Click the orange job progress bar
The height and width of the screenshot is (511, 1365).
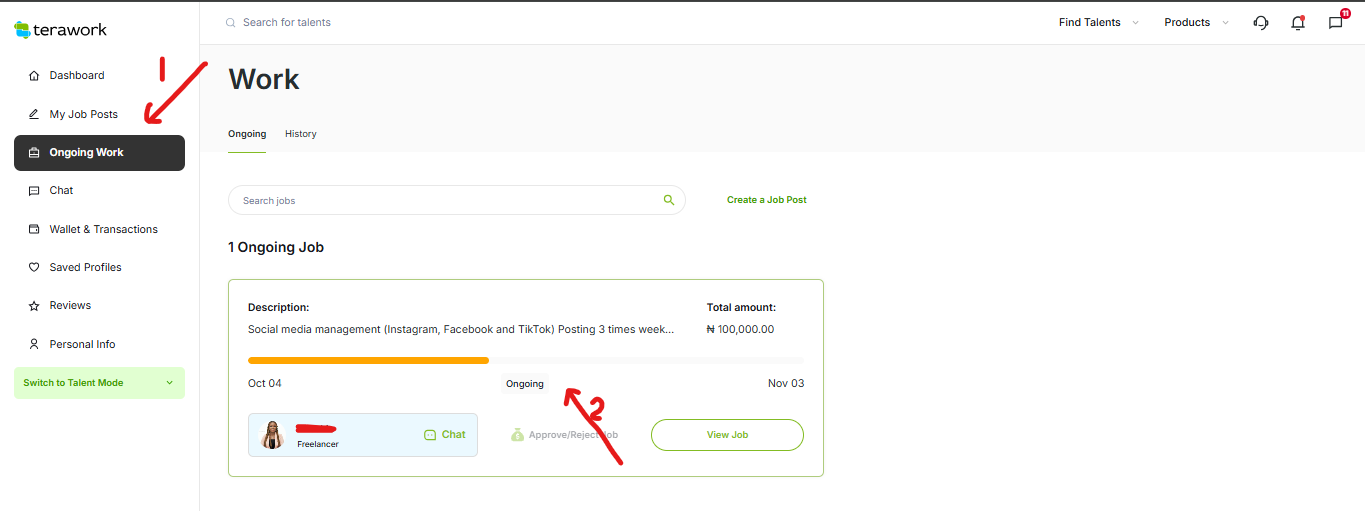pyautogui.click(x=368, y=360)
